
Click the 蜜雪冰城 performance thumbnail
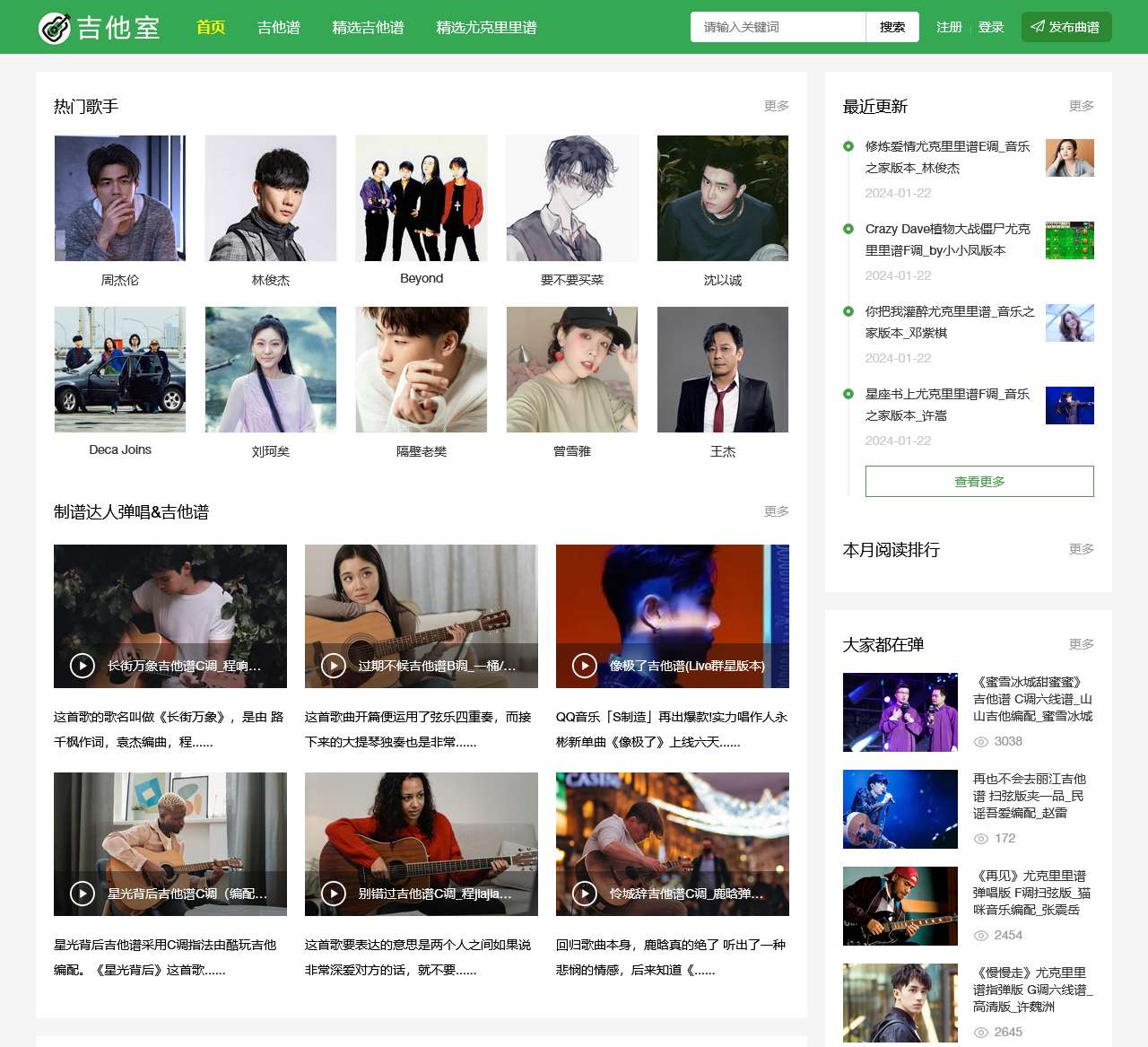pyautogui.click(x=900, y=712)
